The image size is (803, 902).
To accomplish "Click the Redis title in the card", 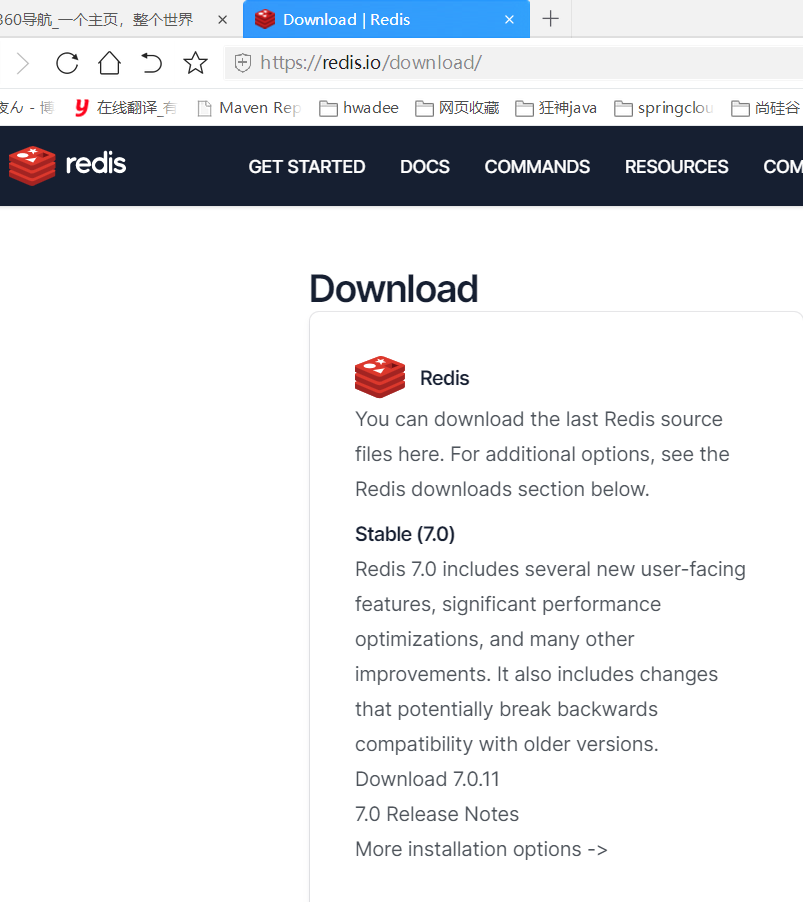I will 445,378.
